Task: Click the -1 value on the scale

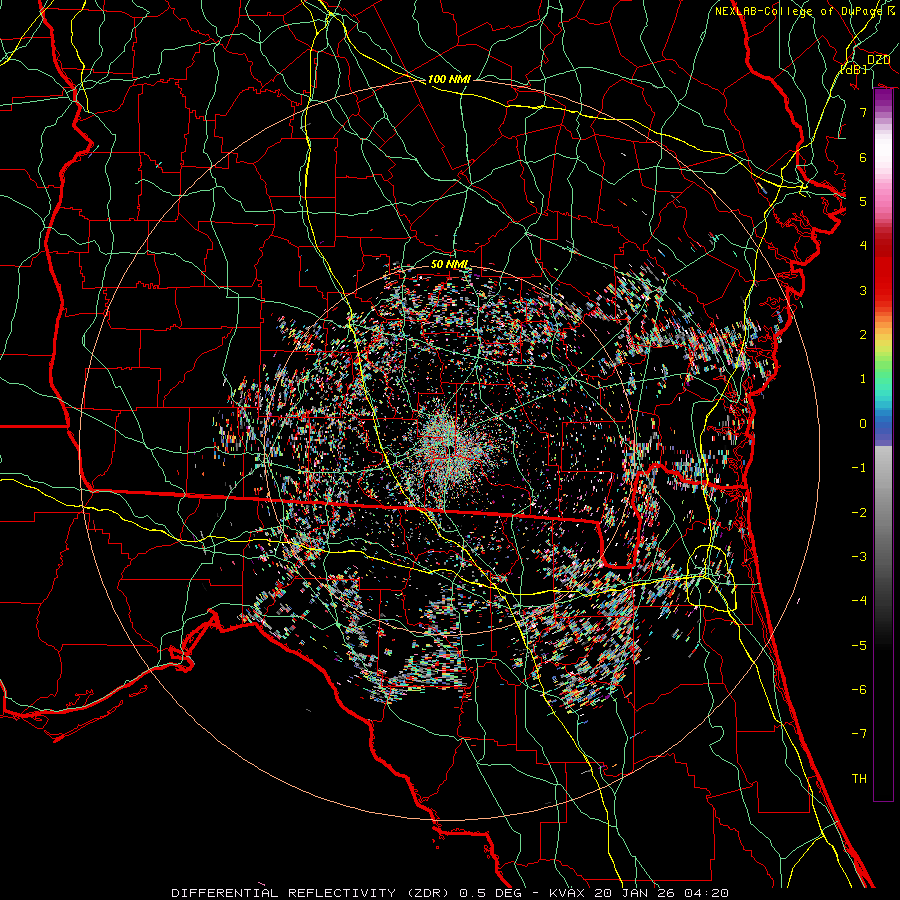Action: pos(859,467)
